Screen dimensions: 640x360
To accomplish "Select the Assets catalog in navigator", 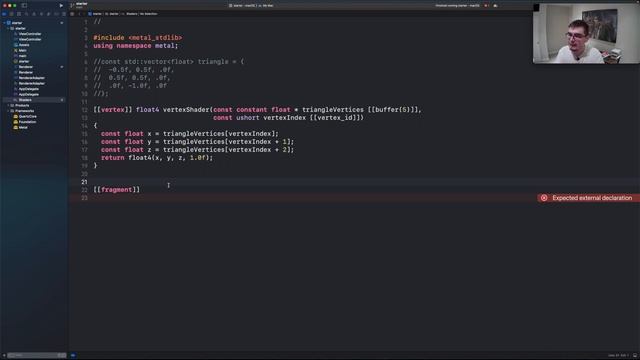I will pos(24,45).
